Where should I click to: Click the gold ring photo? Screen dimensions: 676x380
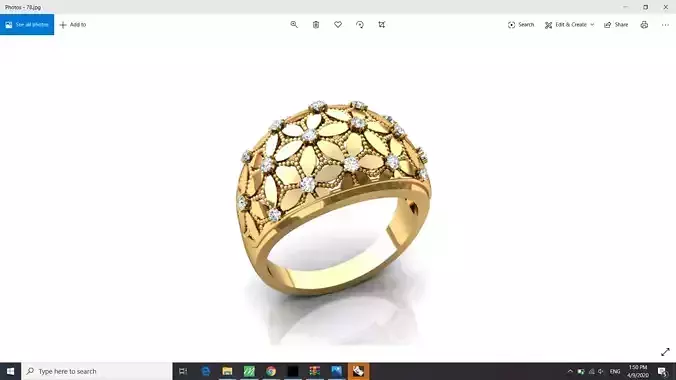tap(334, 198)
